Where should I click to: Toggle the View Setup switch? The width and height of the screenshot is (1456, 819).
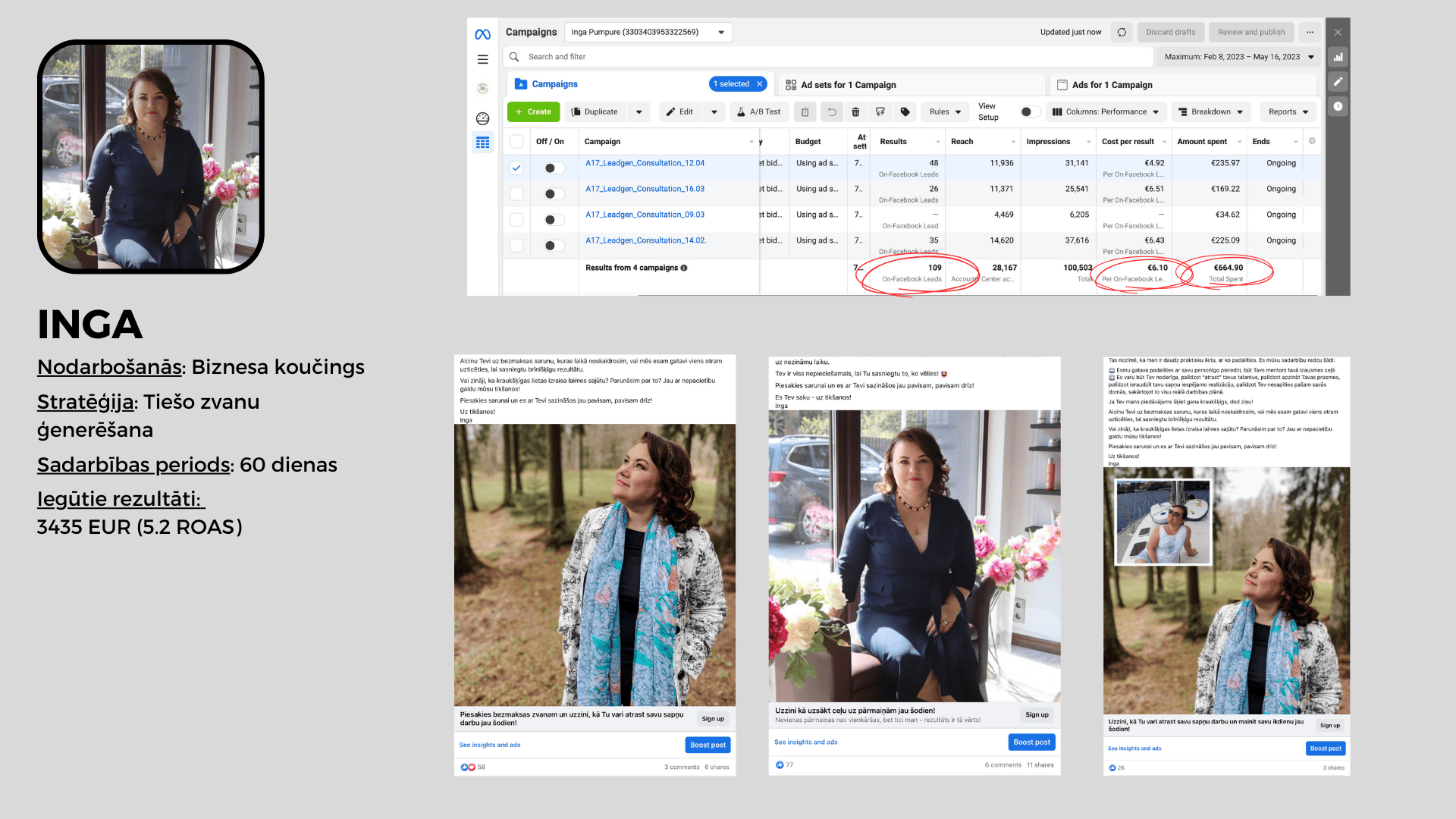click(x=1029, y=112)
